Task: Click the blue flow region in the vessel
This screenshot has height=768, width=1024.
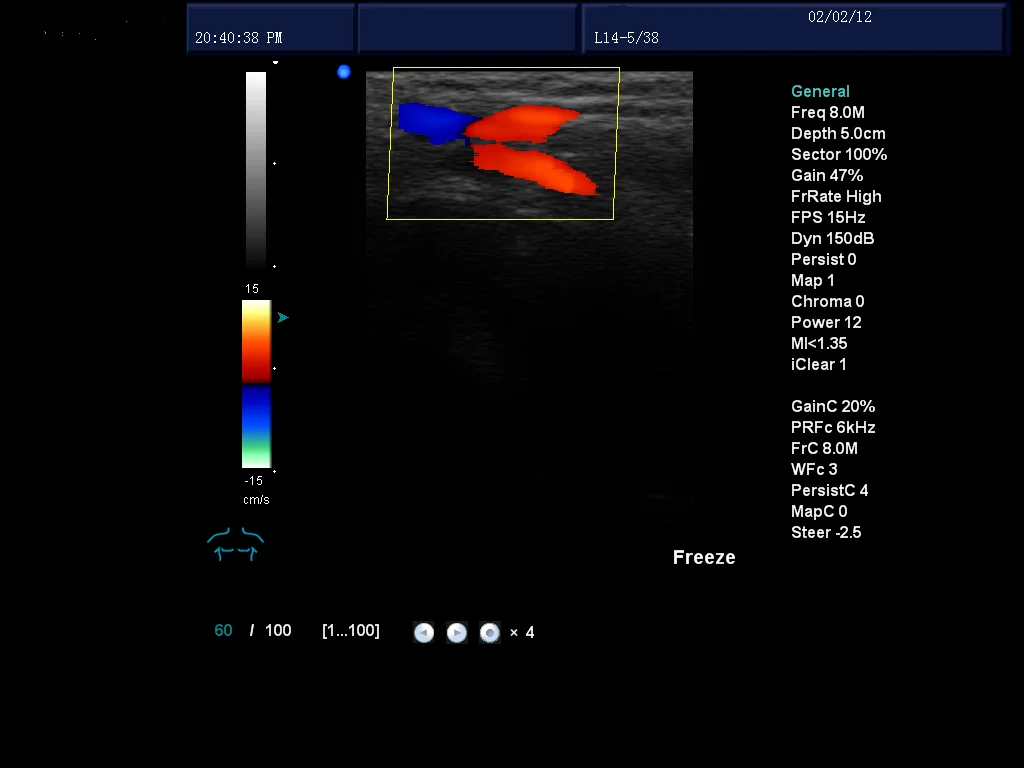Action: click(436, 122)
